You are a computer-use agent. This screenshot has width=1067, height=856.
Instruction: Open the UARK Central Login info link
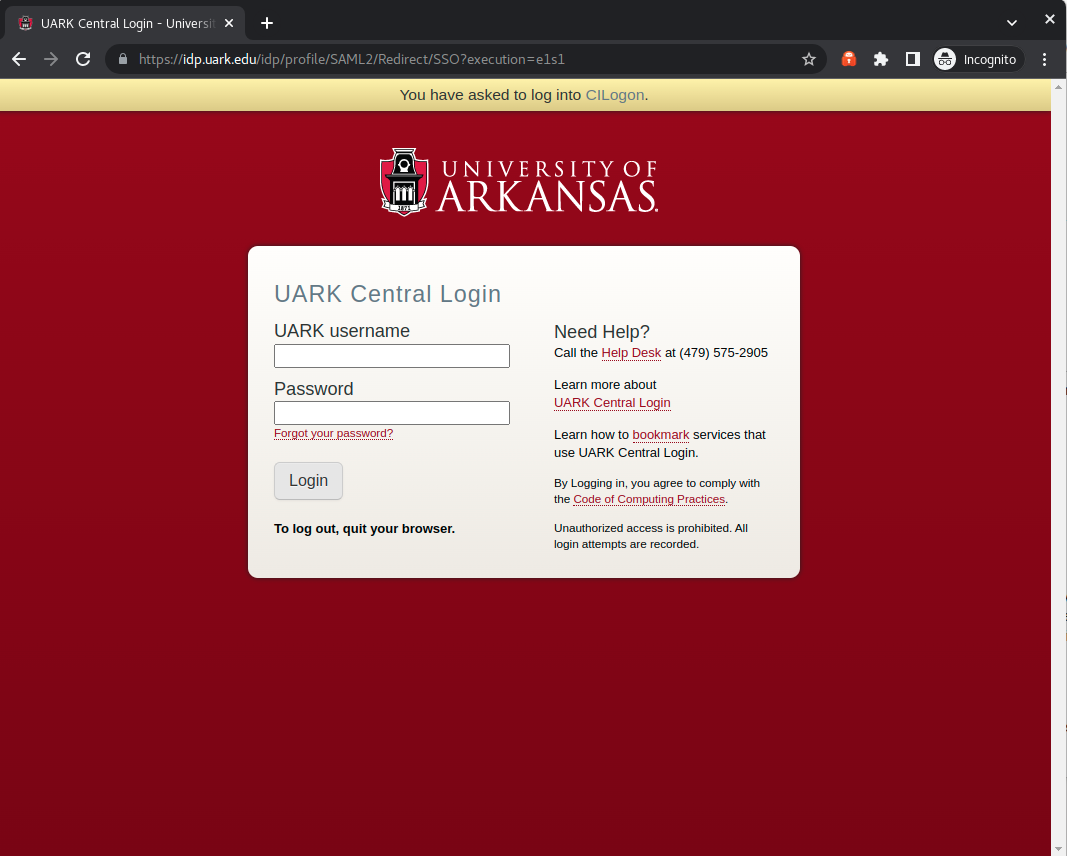tap(612, 403)
